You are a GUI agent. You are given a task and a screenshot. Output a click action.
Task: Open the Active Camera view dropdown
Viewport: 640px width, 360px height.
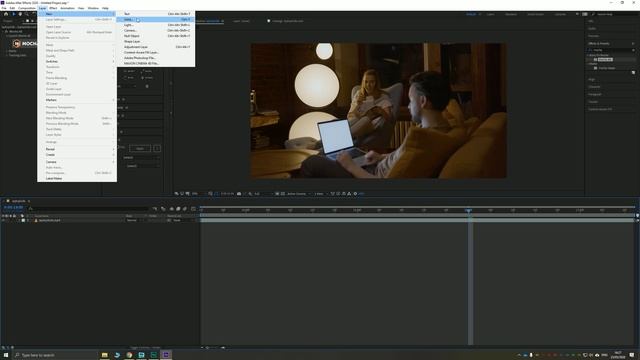coord(299,193)
